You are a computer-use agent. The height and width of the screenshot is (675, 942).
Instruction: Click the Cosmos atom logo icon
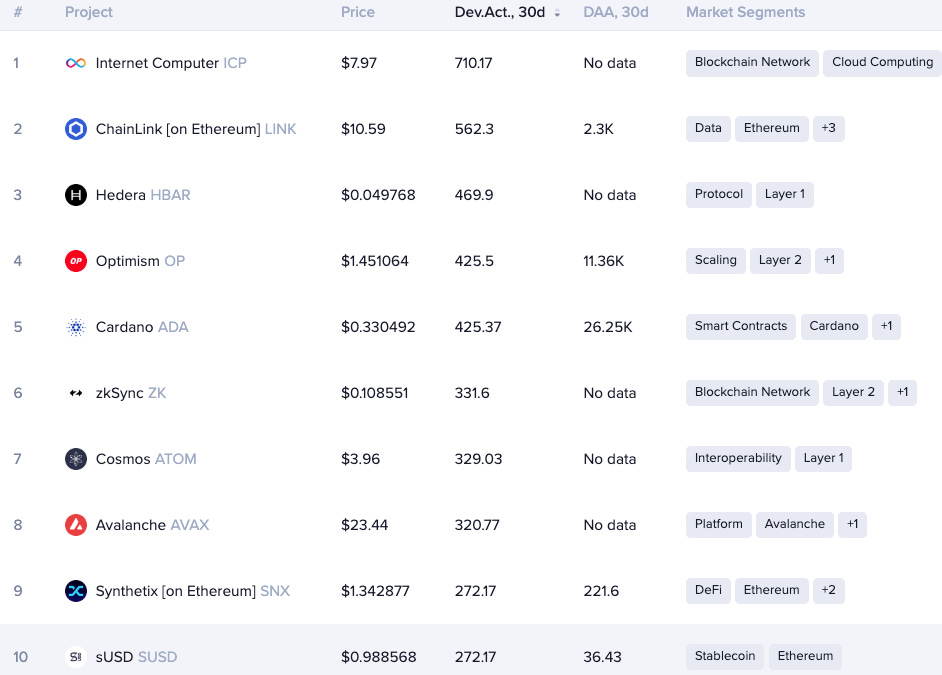tap(76, 459)
